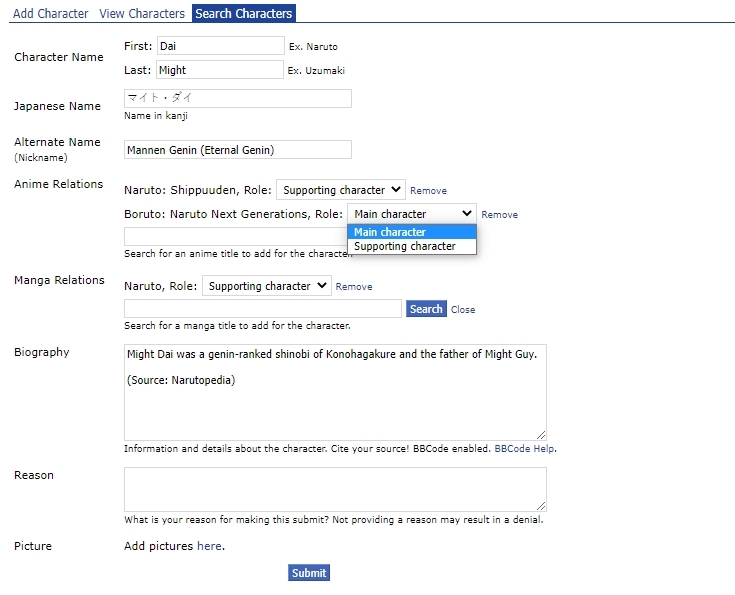Viewport: 735px width, 595px height.
Task: Select the Search Characters tab
Action: click(244, 14)
